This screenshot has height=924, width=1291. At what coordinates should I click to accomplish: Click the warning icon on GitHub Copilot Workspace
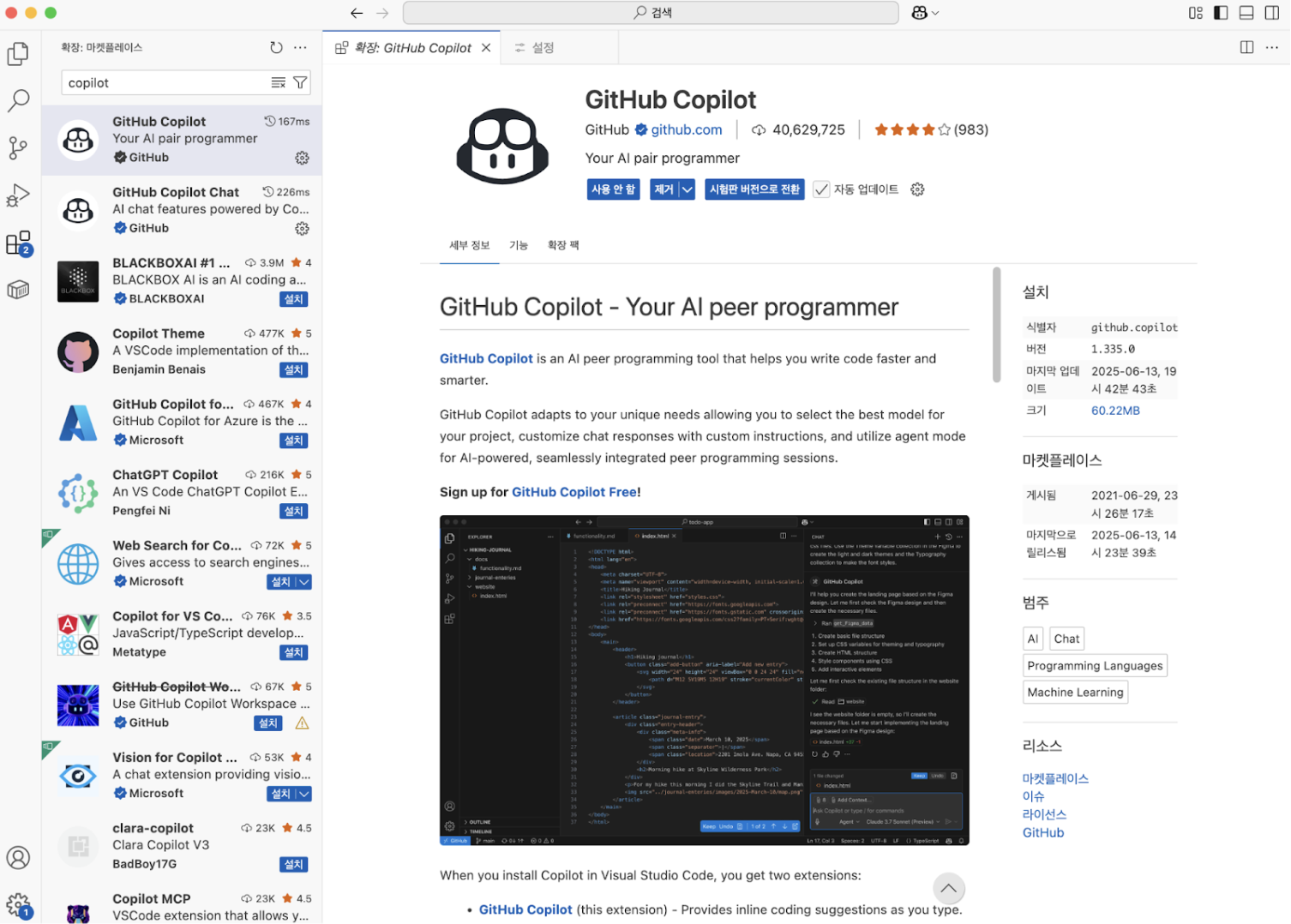coord(301,723)
